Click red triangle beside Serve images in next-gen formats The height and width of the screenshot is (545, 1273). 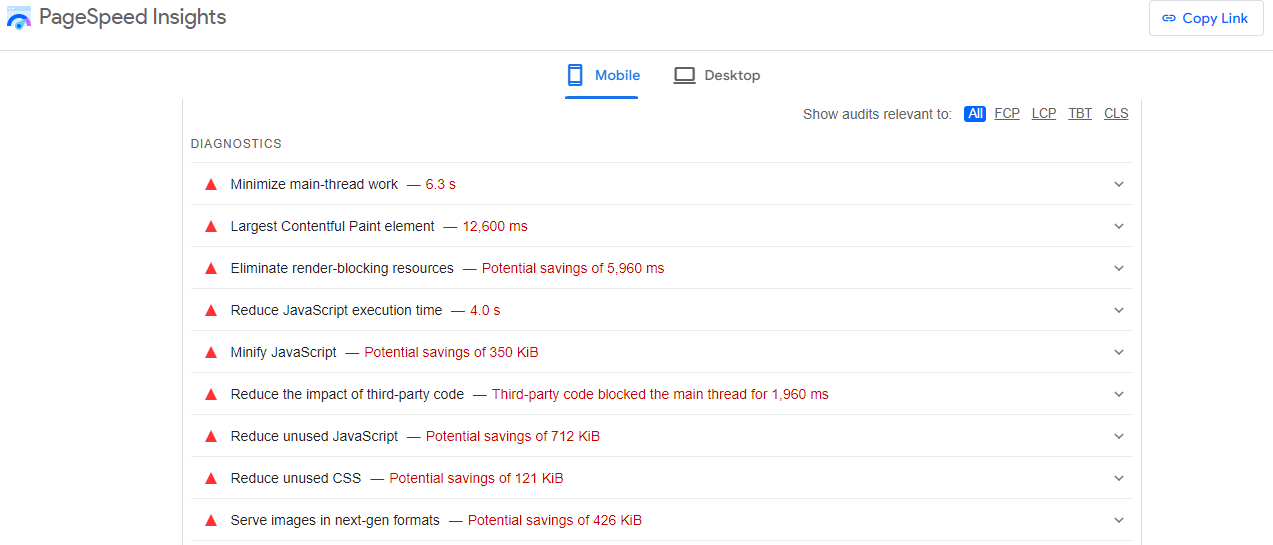[x=211, y=520]
